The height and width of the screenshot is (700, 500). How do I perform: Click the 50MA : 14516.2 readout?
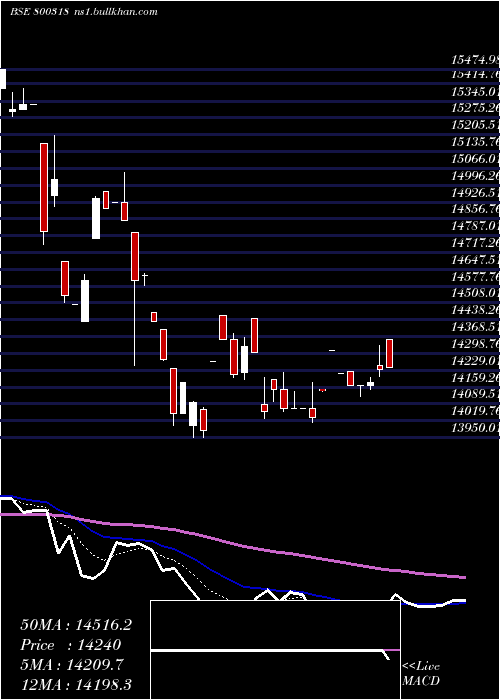(x=76, y=625)
